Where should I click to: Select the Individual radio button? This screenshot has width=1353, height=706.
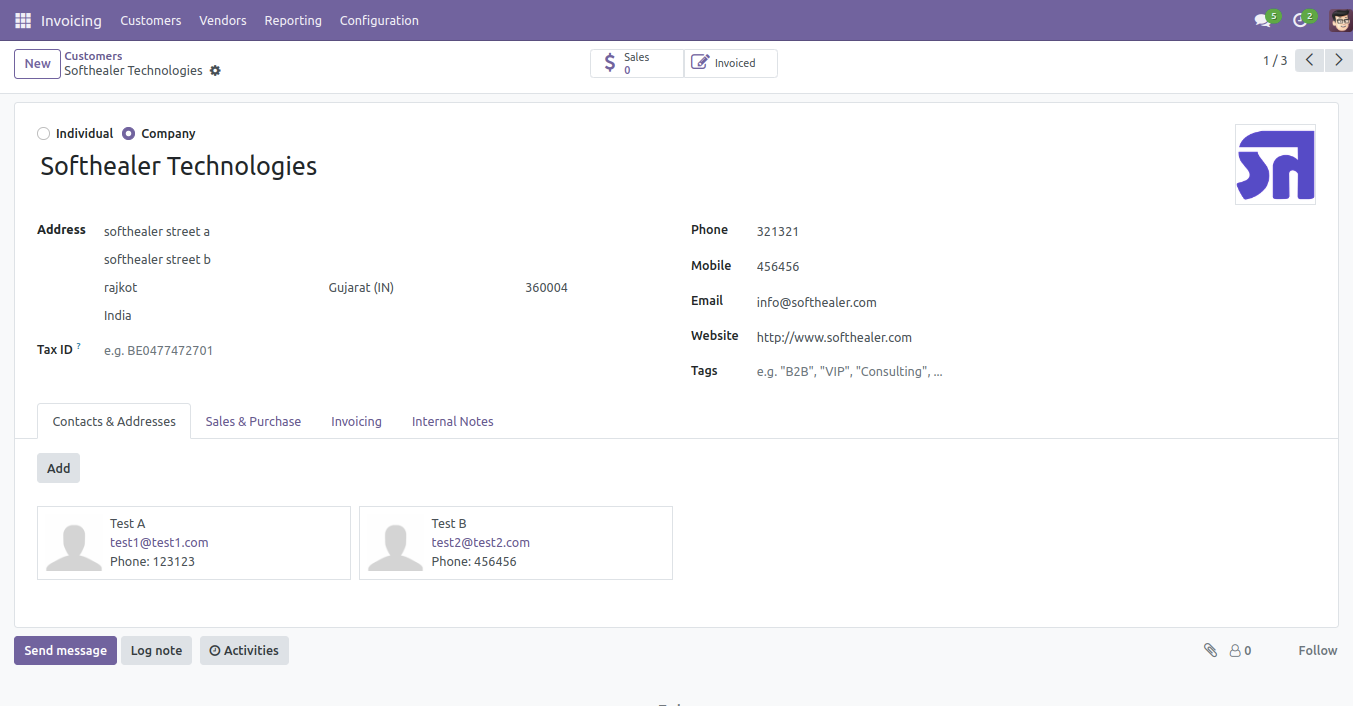43,133
